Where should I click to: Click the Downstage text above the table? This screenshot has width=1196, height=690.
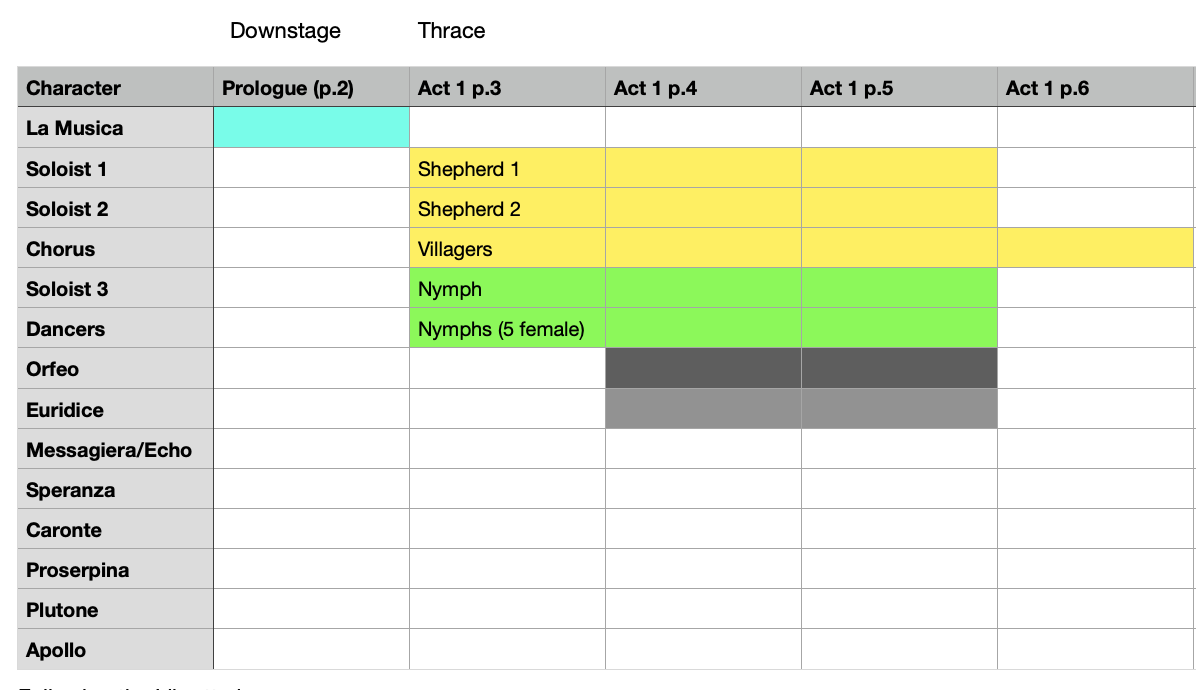[285, 31]
